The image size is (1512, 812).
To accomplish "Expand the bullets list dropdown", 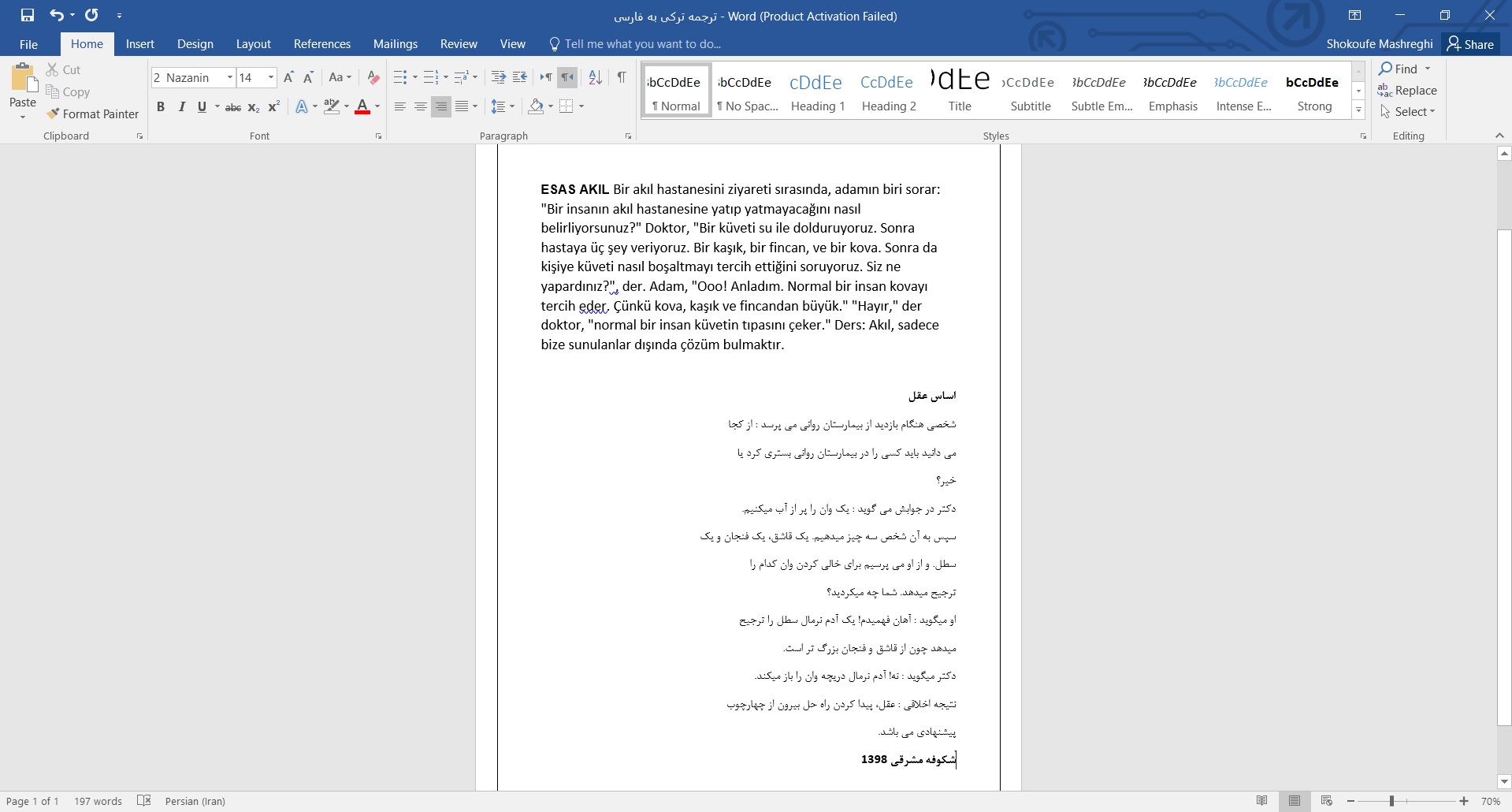I will [x=415, y=77].
